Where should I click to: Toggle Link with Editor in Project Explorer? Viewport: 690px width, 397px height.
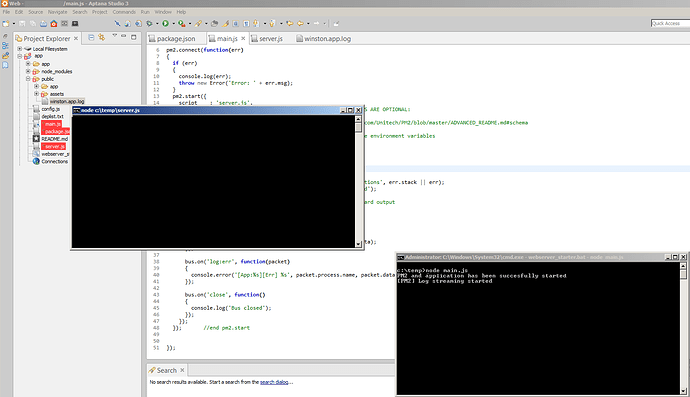(102, 37)
